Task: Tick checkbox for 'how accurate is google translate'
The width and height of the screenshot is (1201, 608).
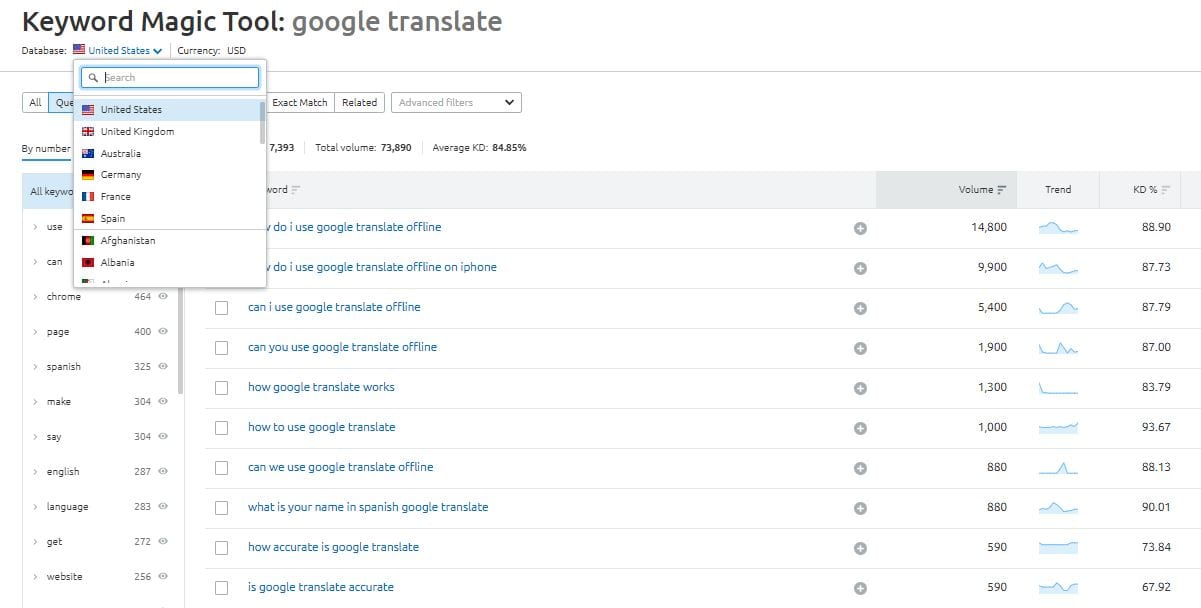Action: point(222,548)
